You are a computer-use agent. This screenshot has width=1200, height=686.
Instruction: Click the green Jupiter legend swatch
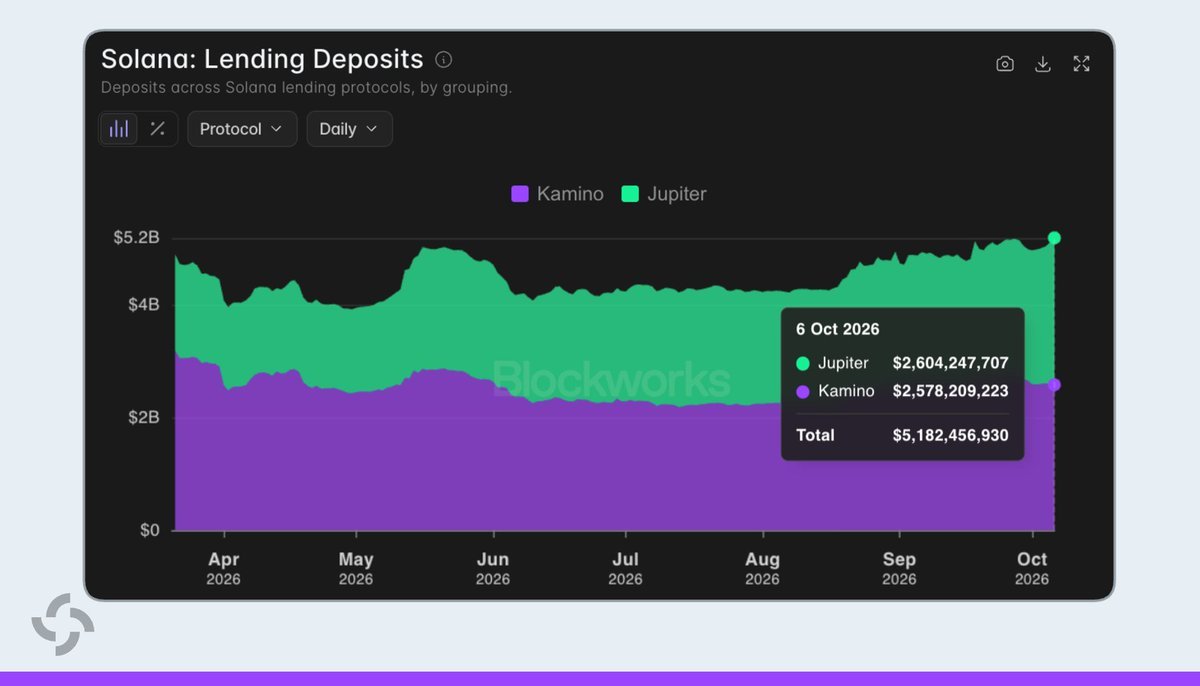coord(630,194)
